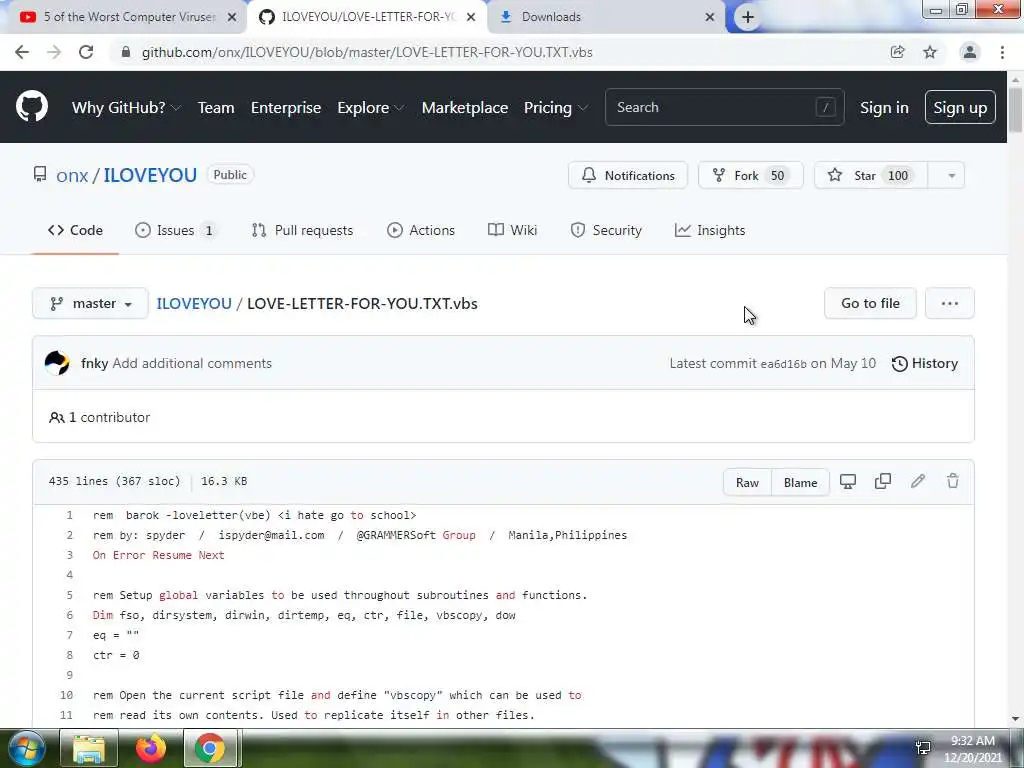Click the Chrome taskbar icon
This screenshot has width=1024, height=768.
coord(209,748)
